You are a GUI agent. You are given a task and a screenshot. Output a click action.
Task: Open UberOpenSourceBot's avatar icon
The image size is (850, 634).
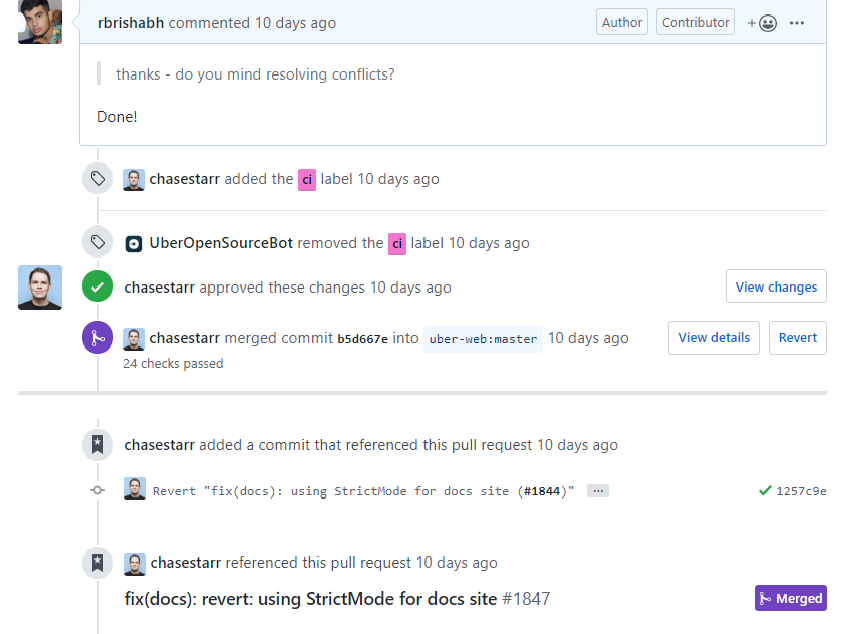(x=134, y=243)
